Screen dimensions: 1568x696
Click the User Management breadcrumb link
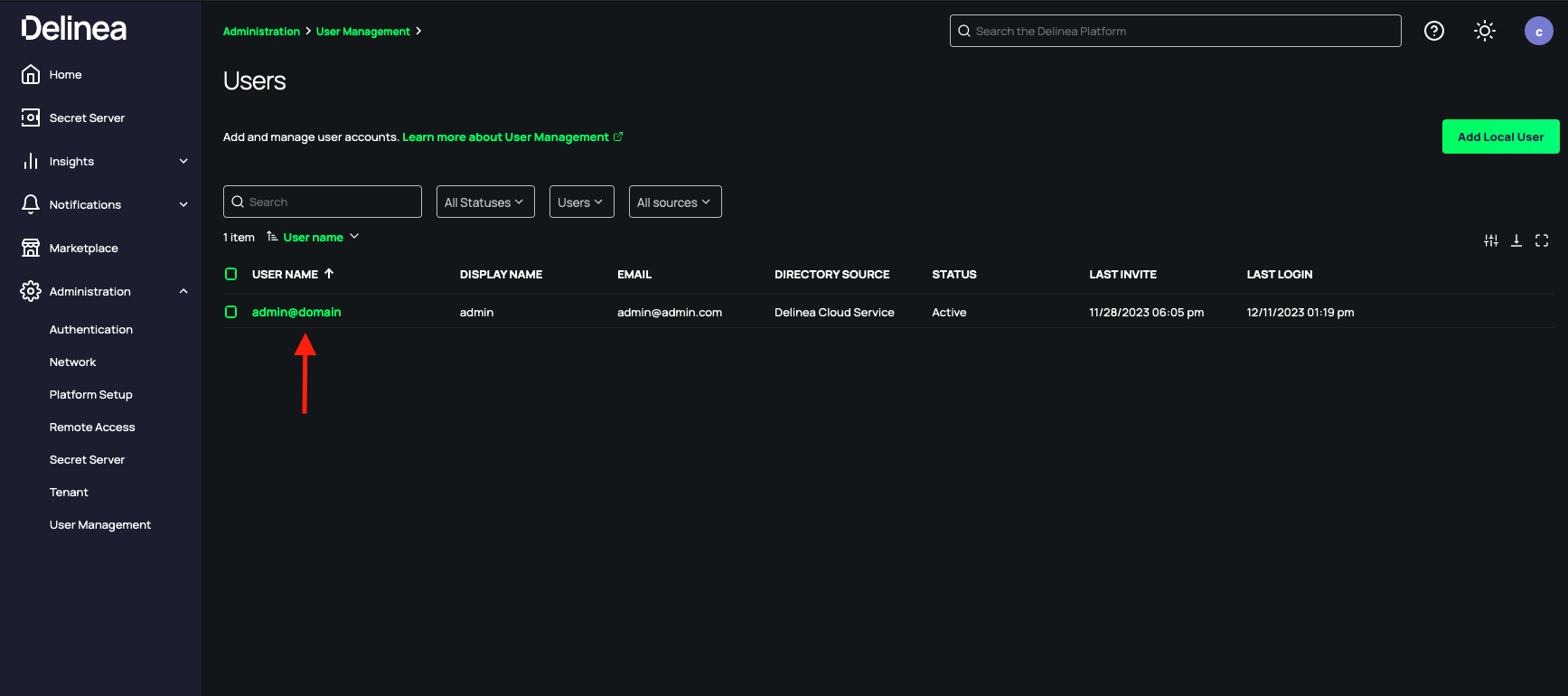362,31
